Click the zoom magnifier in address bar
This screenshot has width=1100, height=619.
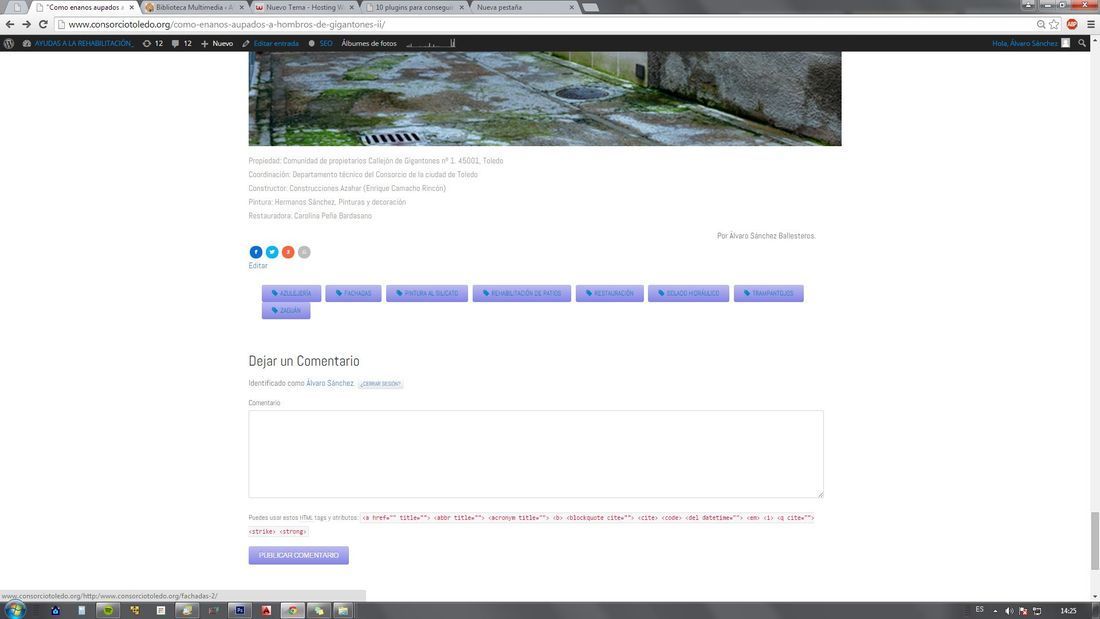tap(1041, 25)
